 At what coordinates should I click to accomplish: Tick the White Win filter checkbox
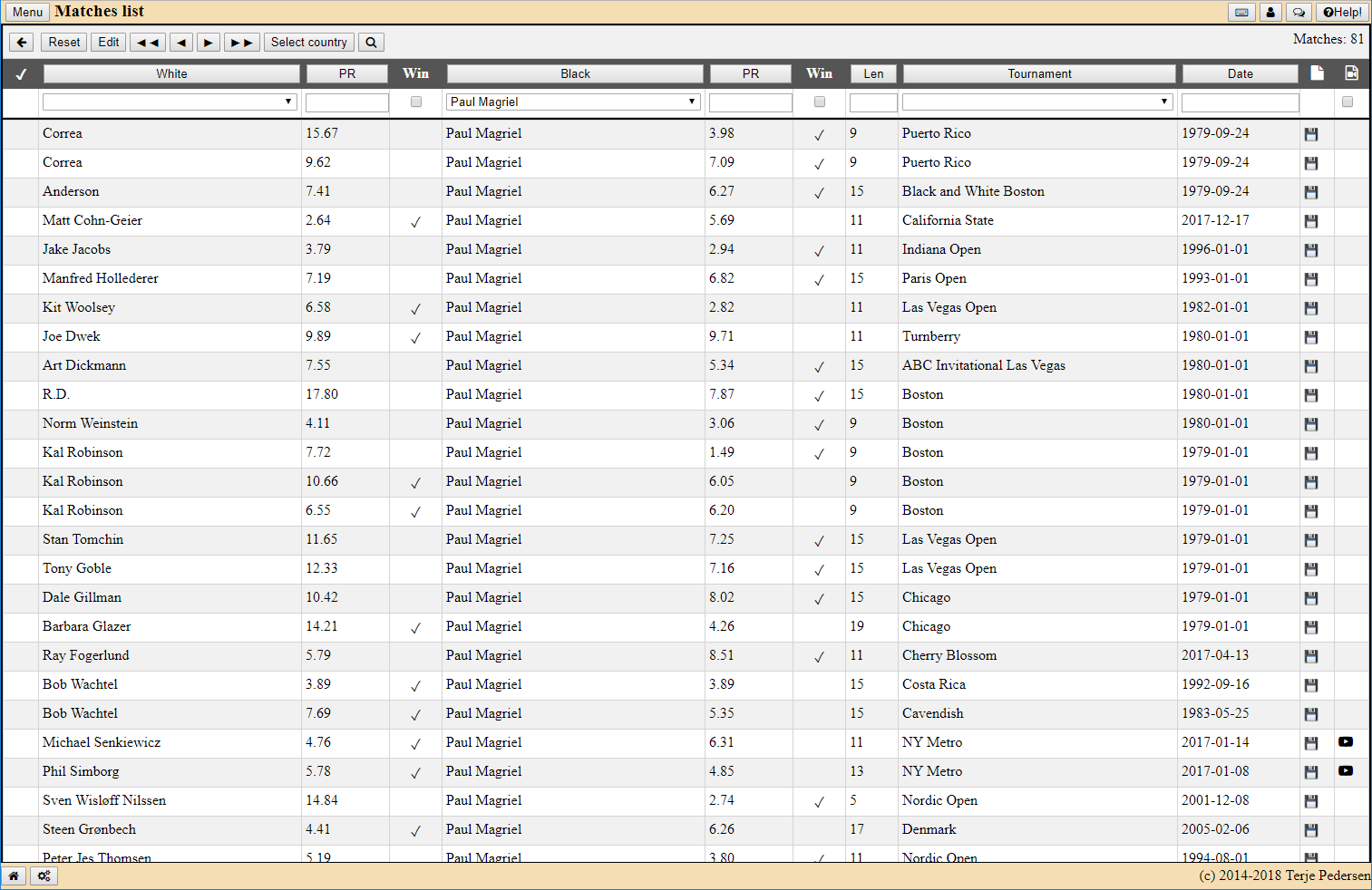pos(416,102)
